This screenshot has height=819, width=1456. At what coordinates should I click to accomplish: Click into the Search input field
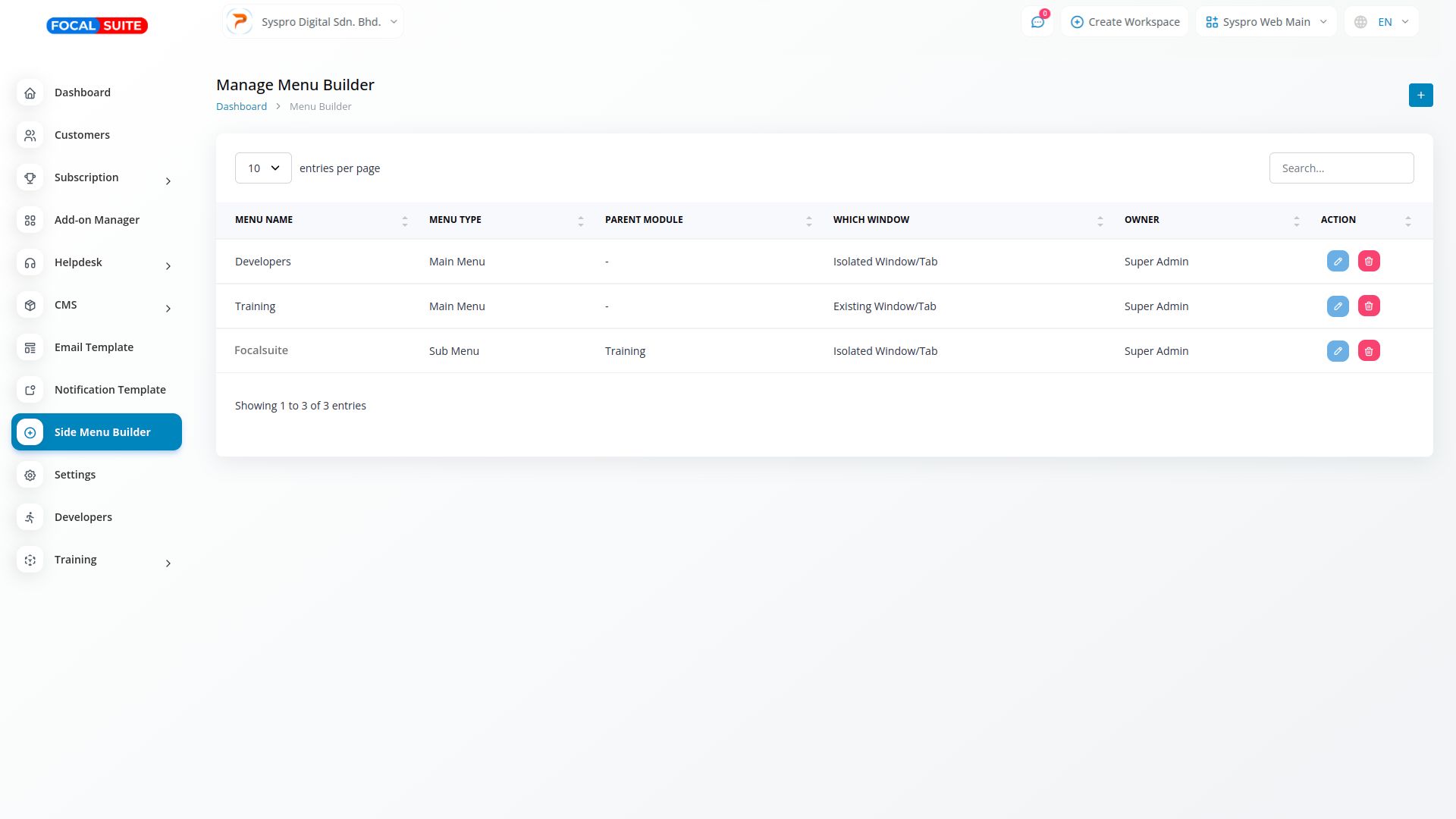(1341, 168)
